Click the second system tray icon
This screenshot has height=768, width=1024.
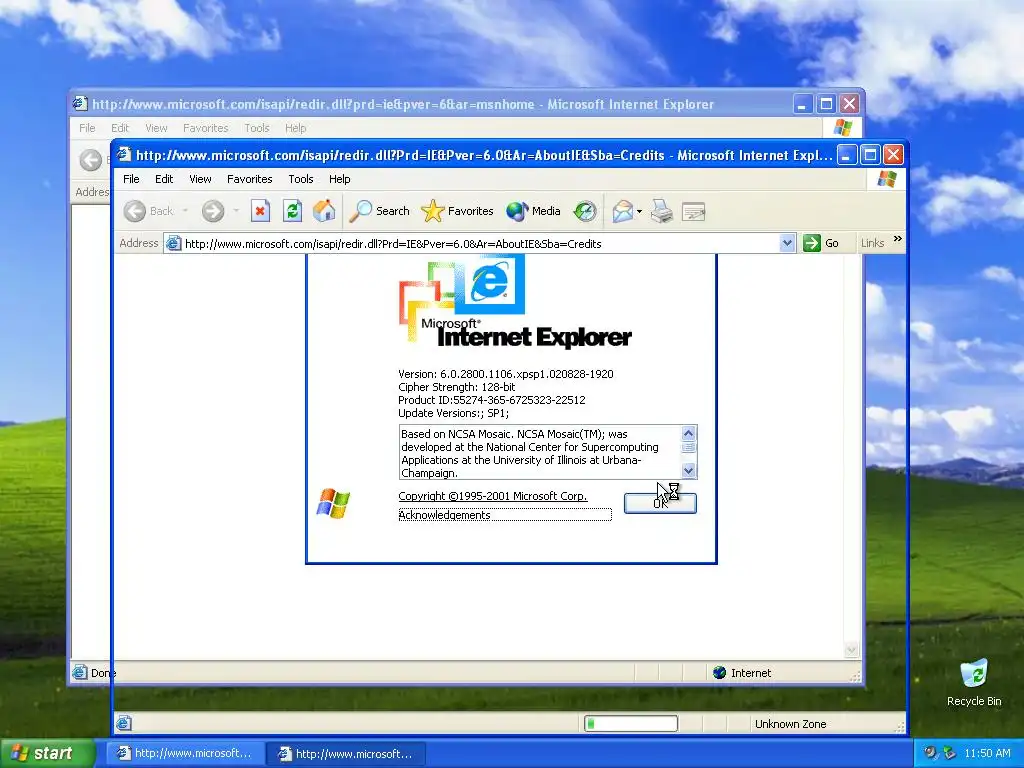949,753
